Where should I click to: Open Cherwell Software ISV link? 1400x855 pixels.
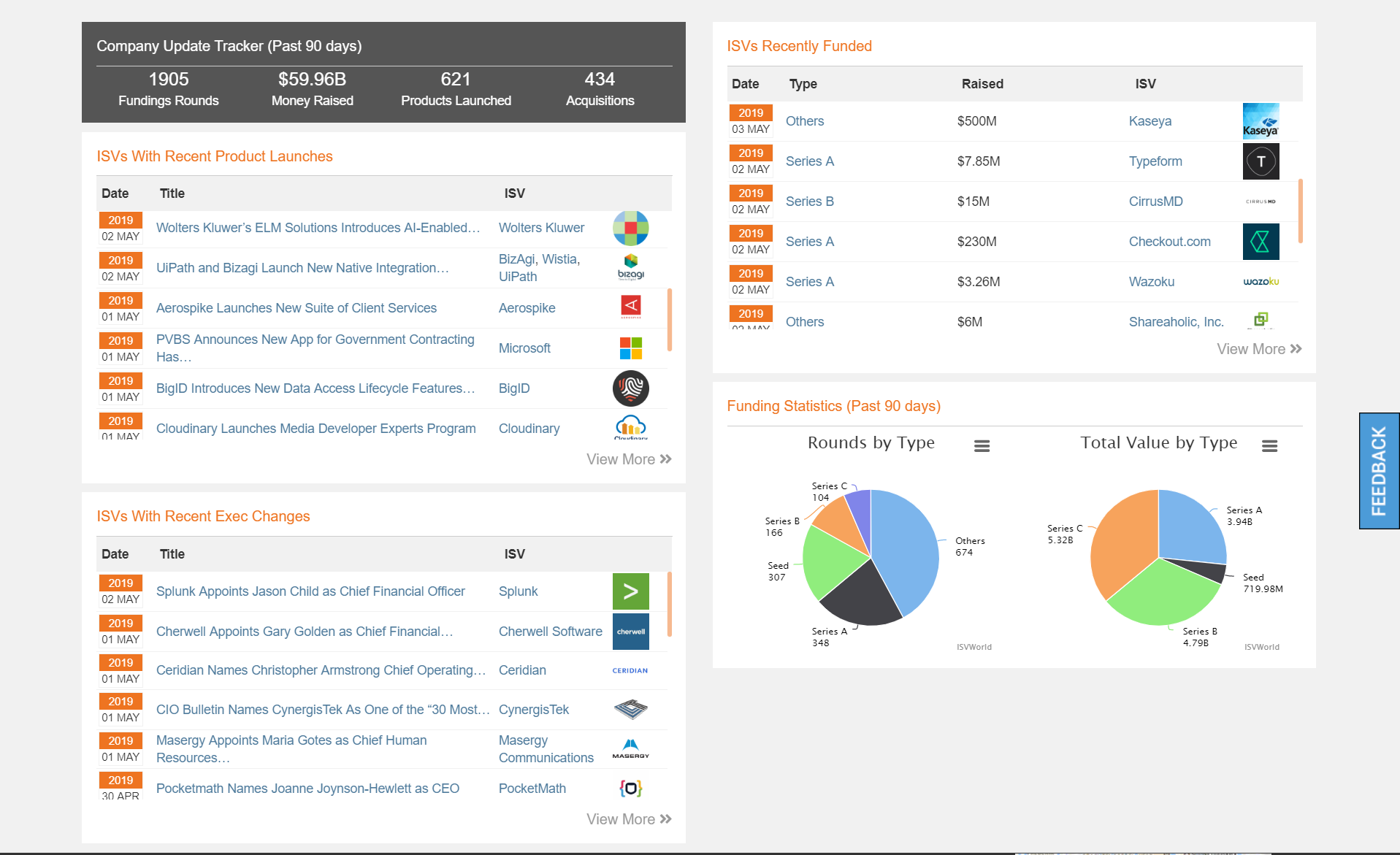click(551, 632)
